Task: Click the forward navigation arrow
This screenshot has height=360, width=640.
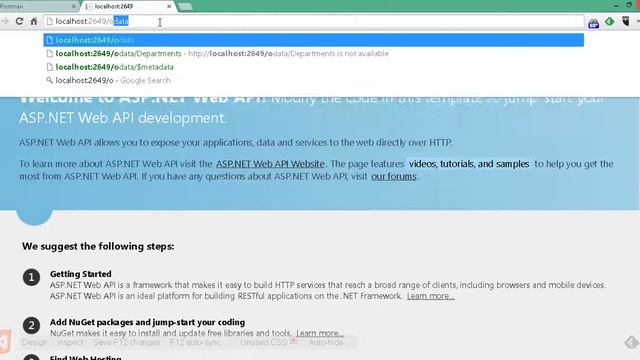Action: 5,21
